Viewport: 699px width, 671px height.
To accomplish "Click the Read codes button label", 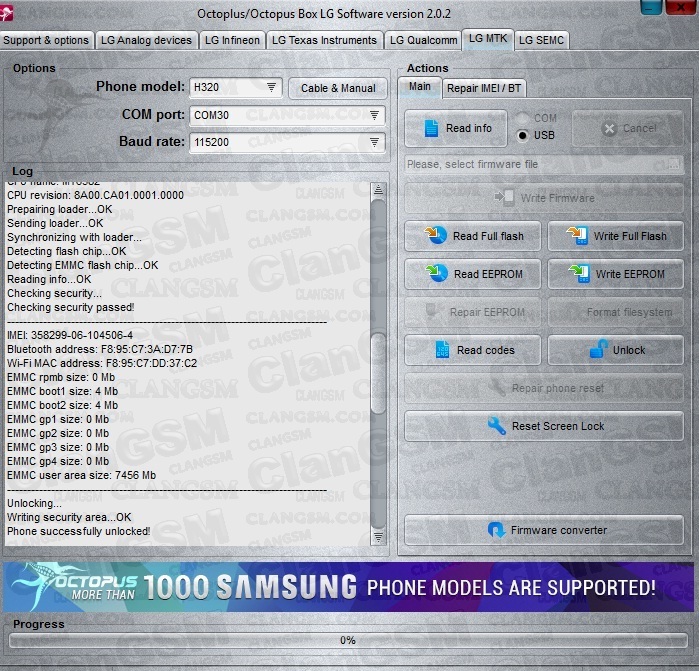I will [x=485, y=350].
